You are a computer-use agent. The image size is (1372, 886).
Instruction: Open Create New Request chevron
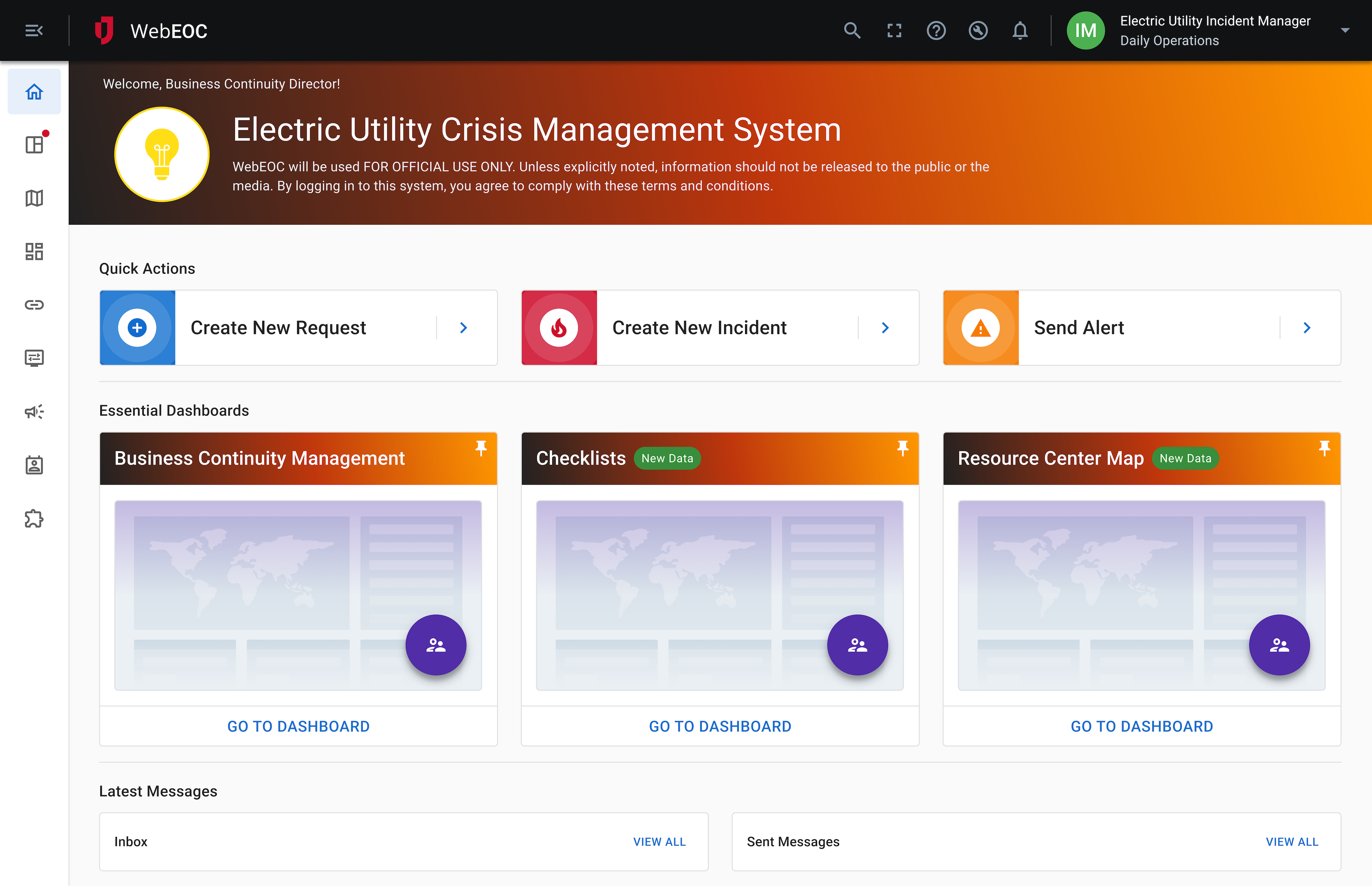[464, 328]
